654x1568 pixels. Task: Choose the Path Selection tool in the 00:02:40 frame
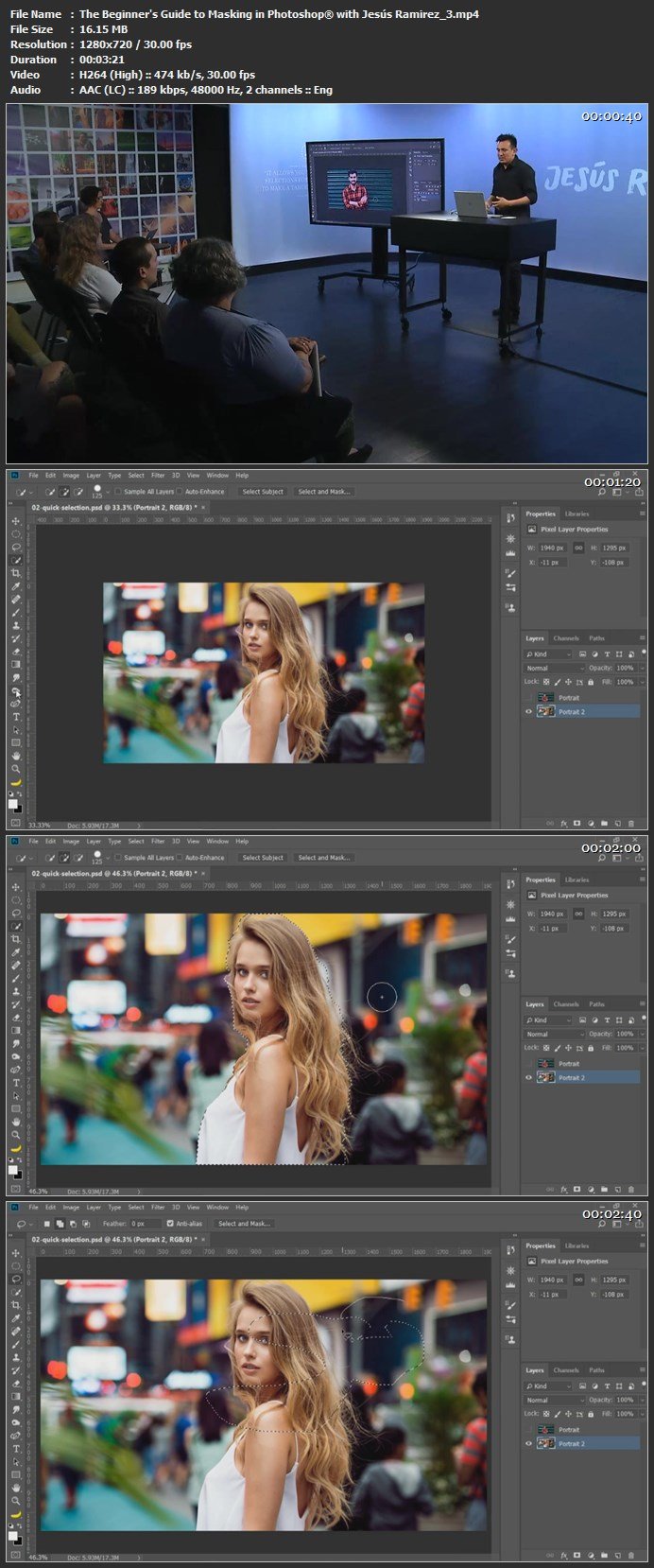(x=15, y=1462)
